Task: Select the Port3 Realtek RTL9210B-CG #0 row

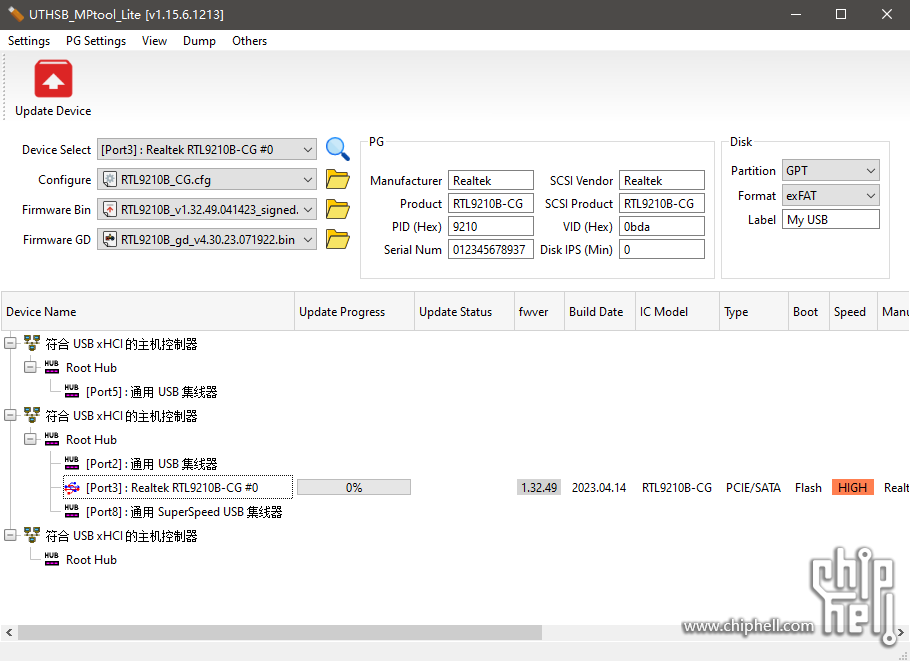Action: pos(178,487)
